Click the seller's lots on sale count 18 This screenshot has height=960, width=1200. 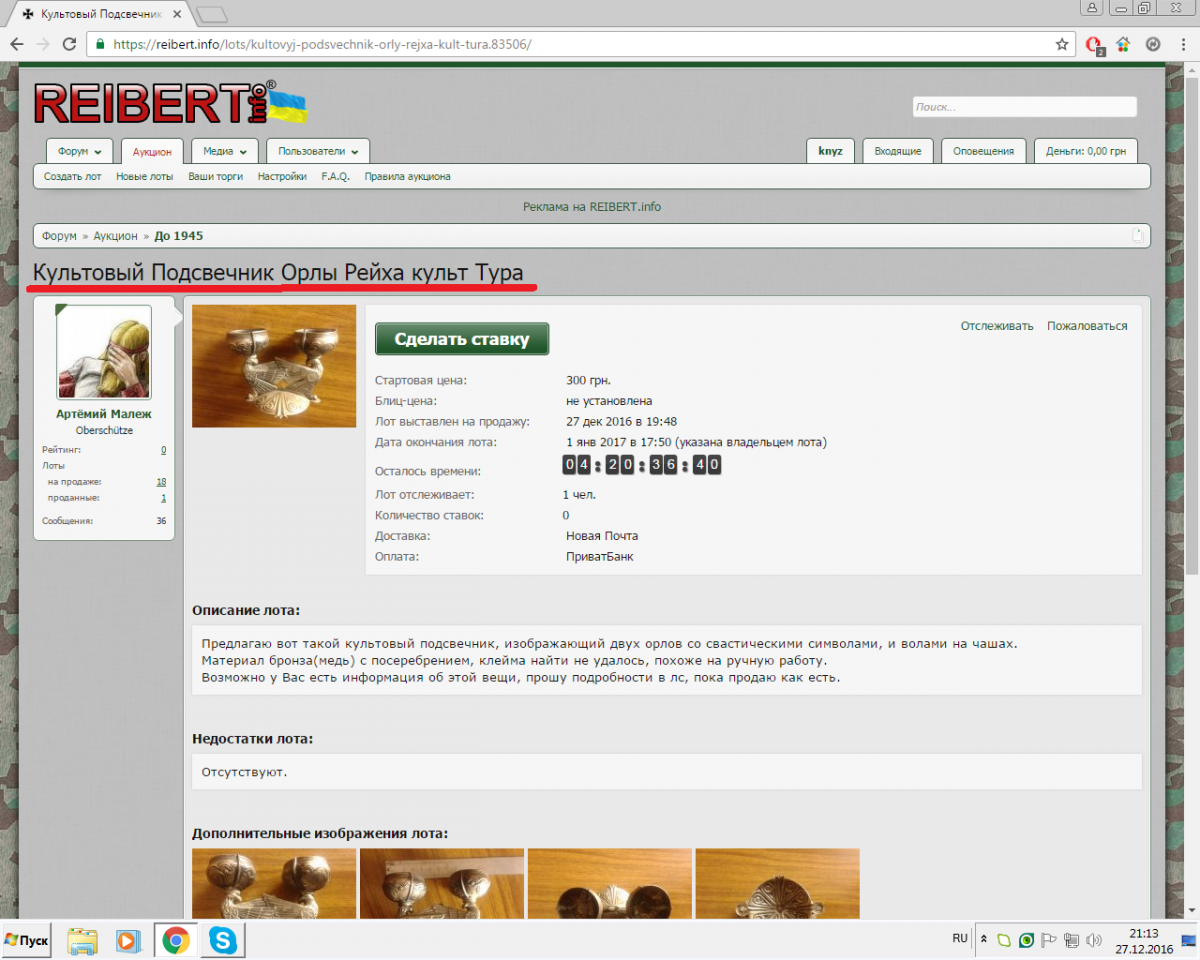pos(161,482)
